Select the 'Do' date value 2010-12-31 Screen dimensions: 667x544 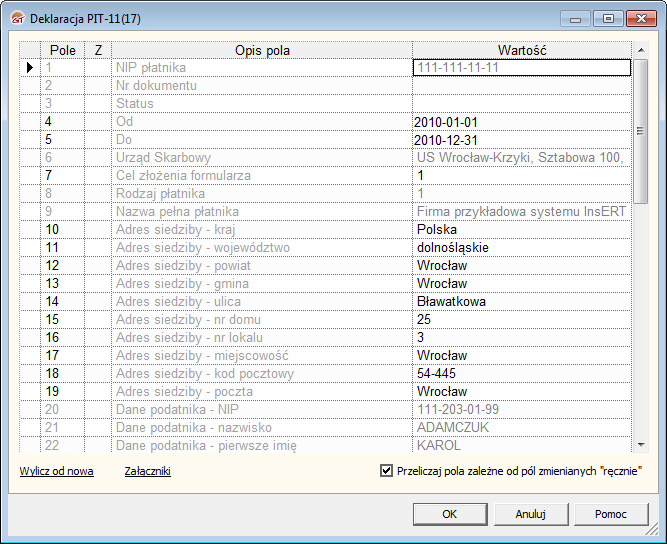(521, 140)
